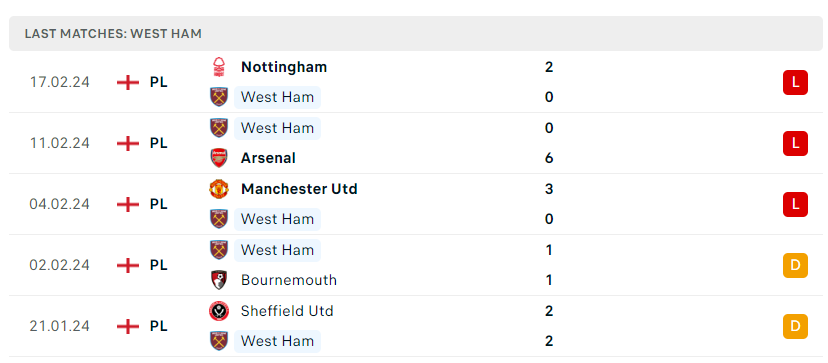Click the Manchester Utd club crest
828x363 pixels.
[219, 189]
